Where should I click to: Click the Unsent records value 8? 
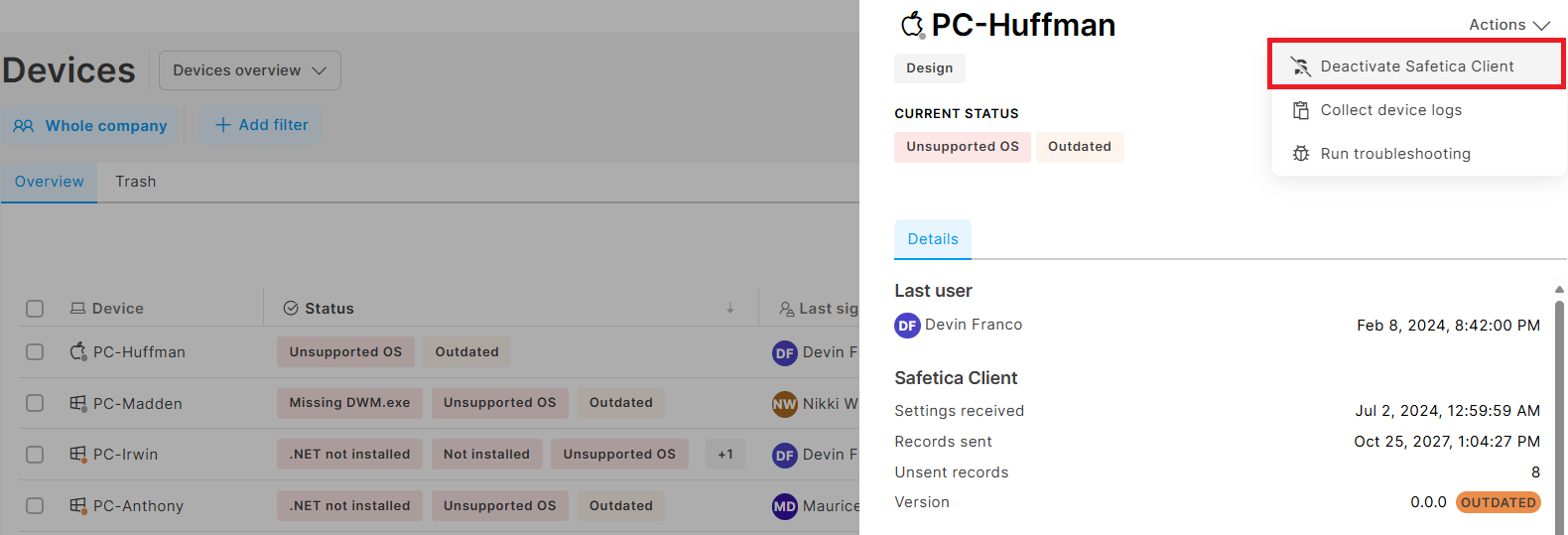click(1535, 472)
